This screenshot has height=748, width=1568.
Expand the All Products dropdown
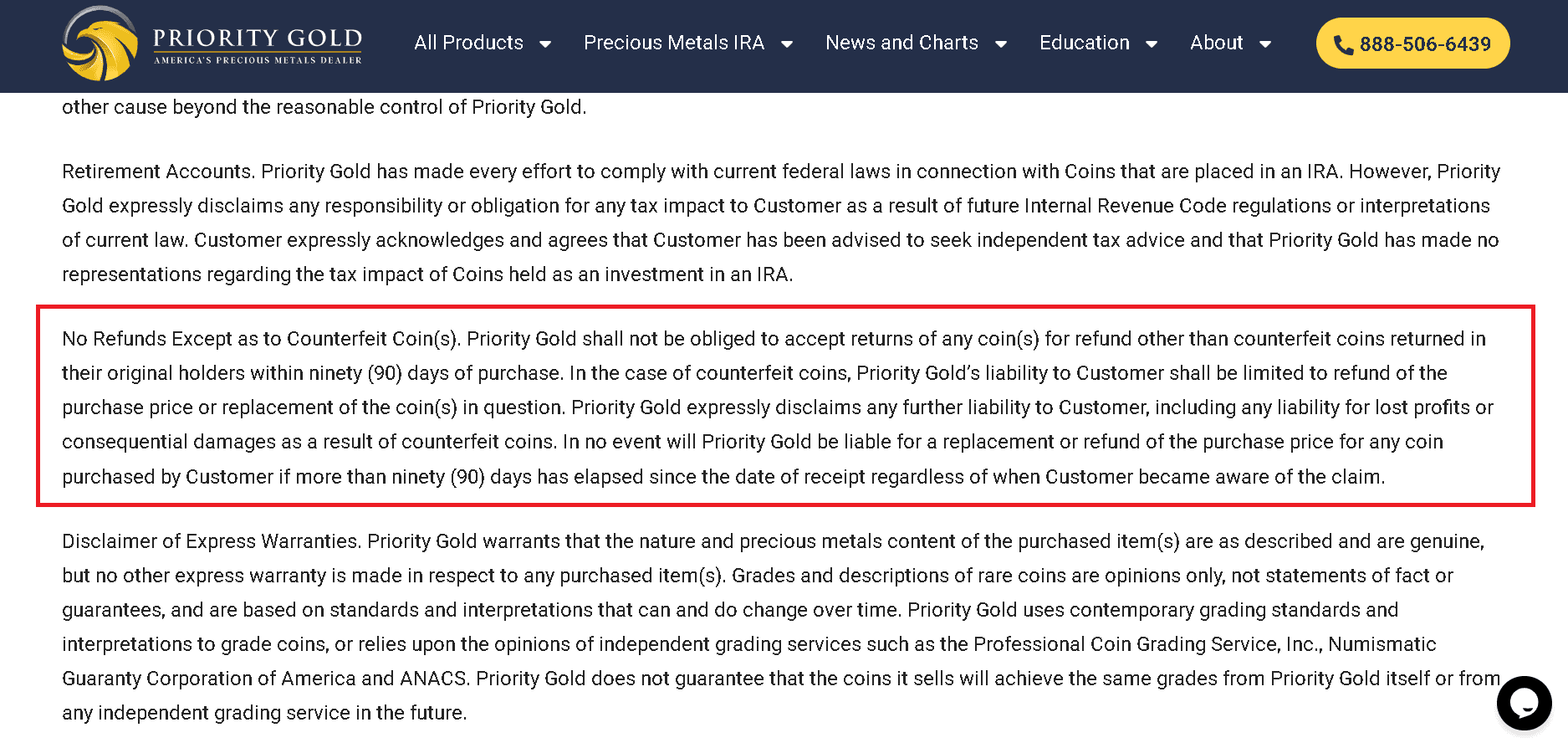(546, 44)
